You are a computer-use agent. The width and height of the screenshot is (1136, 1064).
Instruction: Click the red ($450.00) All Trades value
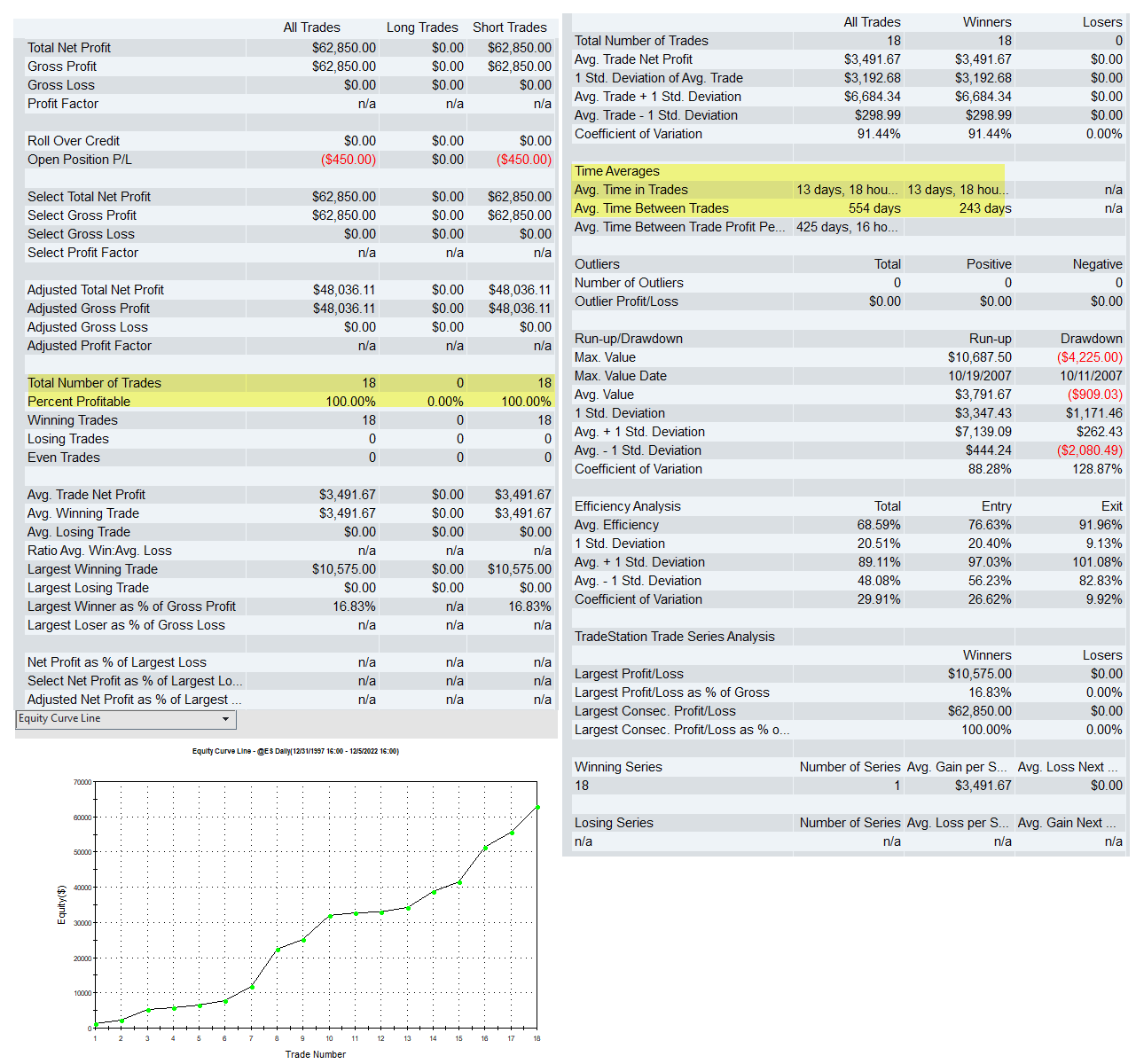point(349,160)
